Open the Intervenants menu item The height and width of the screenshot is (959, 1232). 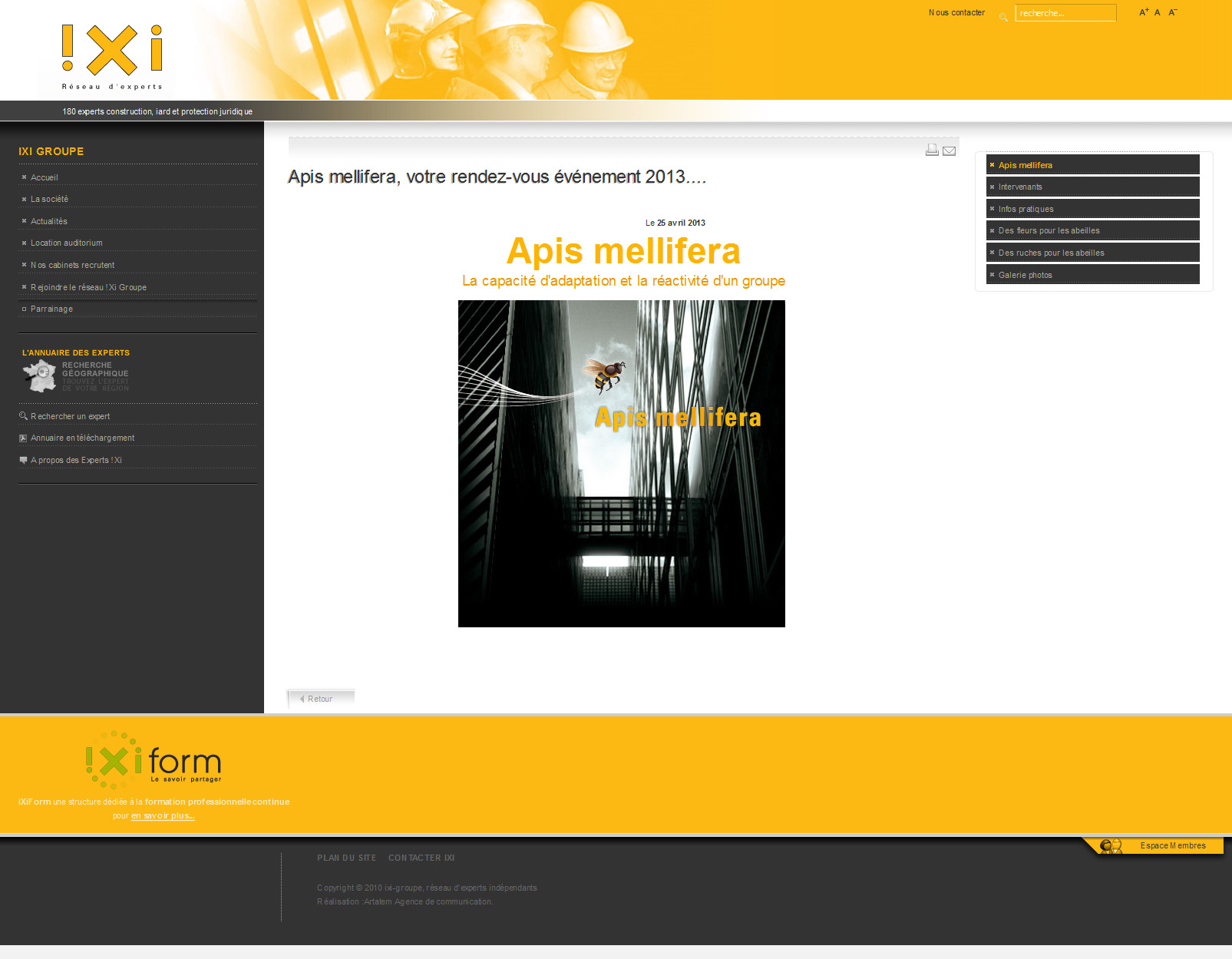tap(1019, 187)
